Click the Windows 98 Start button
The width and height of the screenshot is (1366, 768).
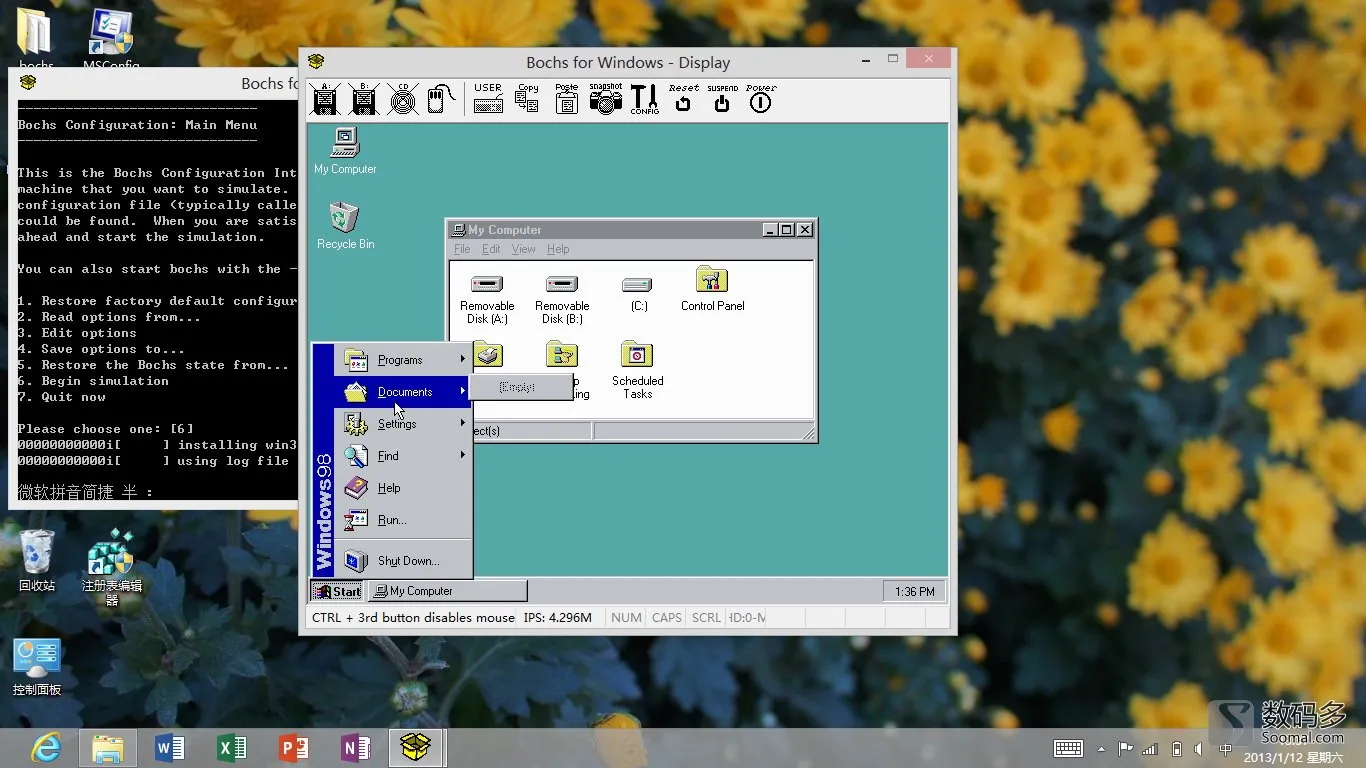tap(337, 591)
